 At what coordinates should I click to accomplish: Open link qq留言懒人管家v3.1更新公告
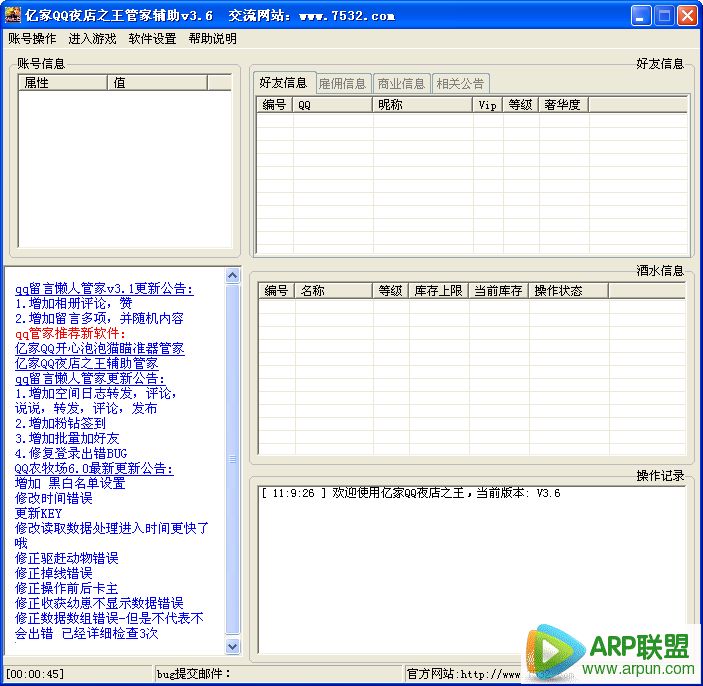104,289
